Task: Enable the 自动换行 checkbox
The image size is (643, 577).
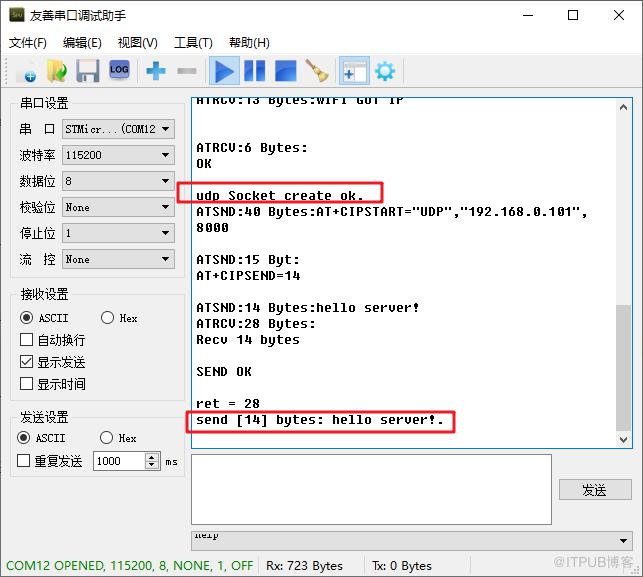Action: (x=52, y=340)
